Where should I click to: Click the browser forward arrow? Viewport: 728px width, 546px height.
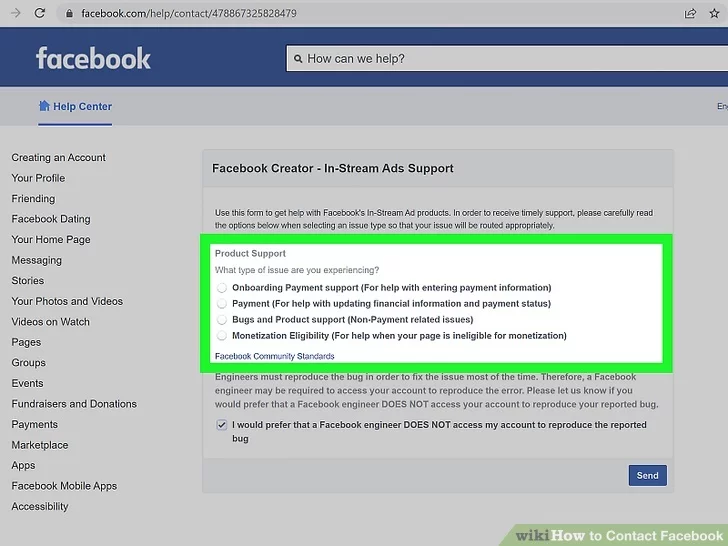click(16, 13)
